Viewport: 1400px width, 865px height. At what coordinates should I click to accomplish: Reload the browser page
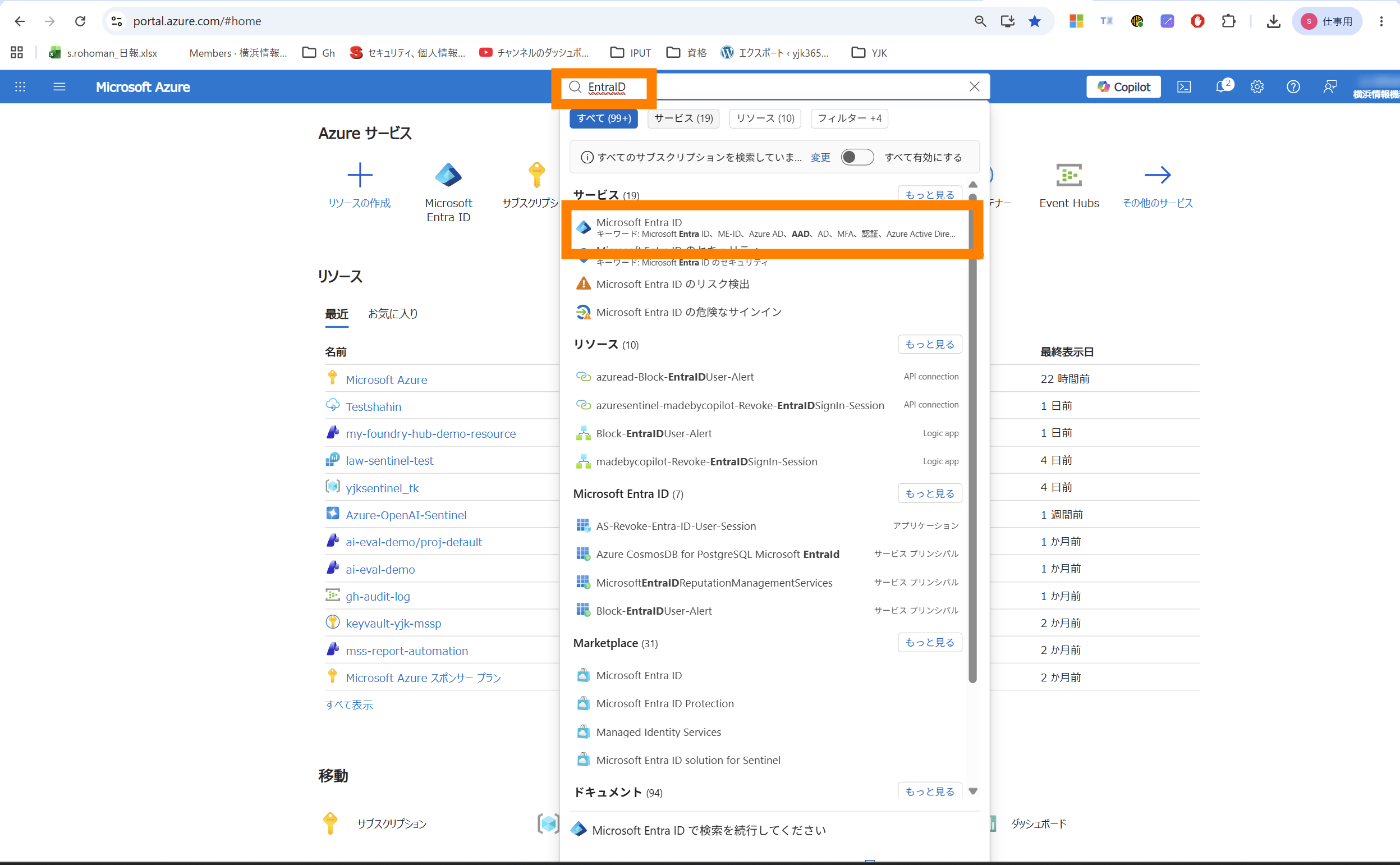(80, 21)
